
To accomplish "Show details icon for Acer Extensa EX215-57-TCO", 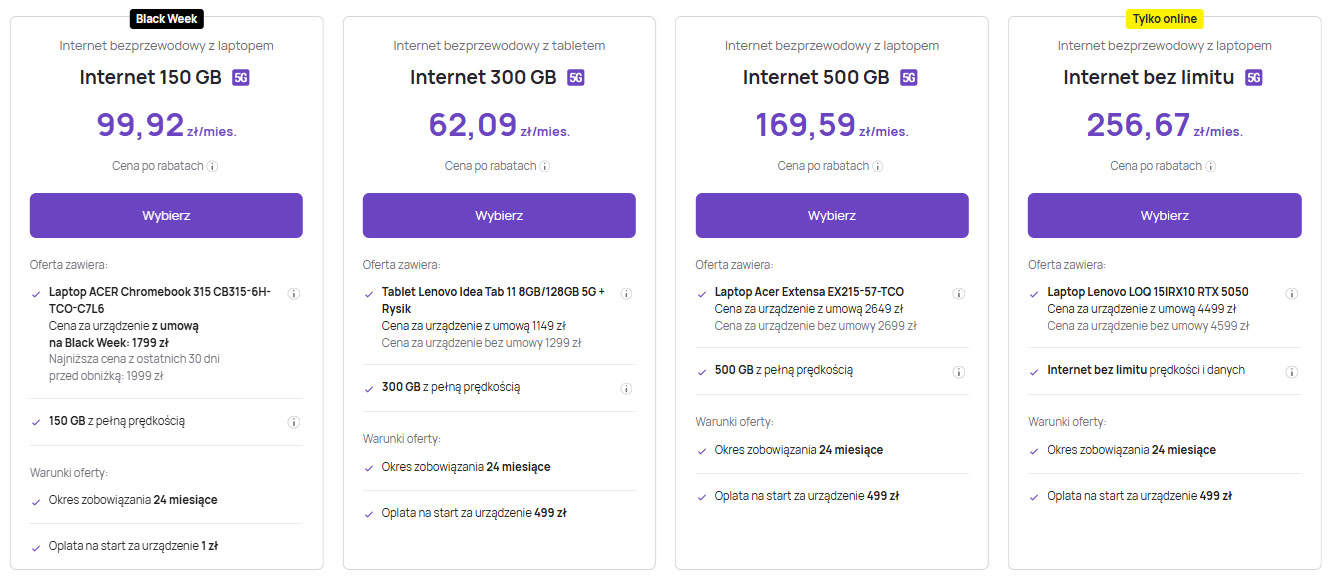I will coord(959,293).
